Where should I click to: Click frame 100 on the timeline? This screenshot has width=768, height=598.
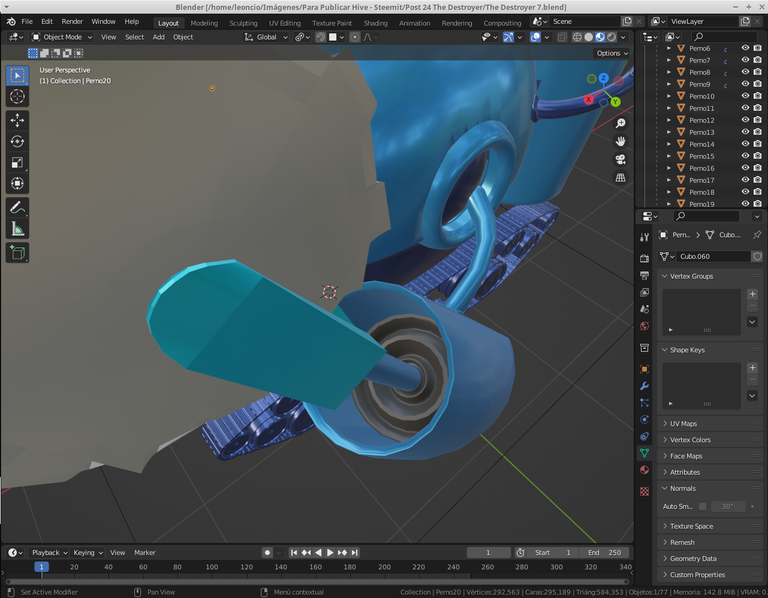(x=212, y=567)
